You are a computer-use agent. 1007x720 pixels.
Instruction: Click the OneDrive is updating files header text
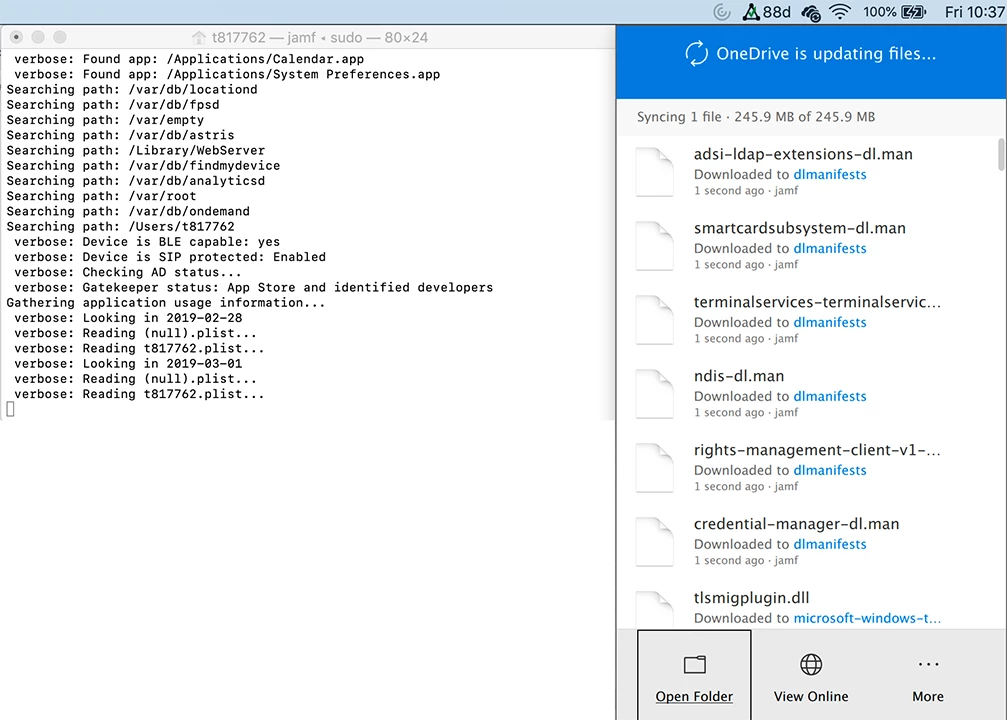(826, 53)
